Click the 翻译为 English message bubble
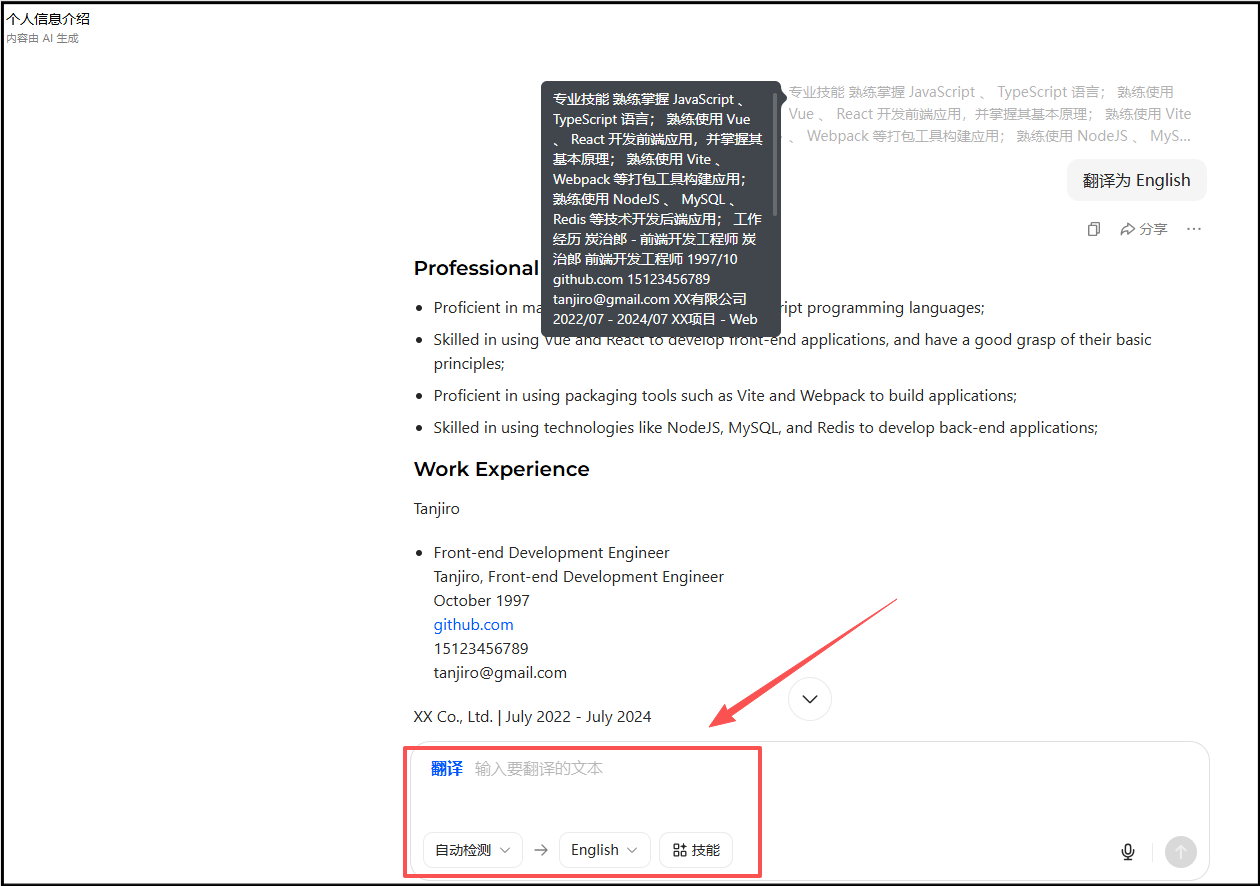 [x=1136, y=180]
